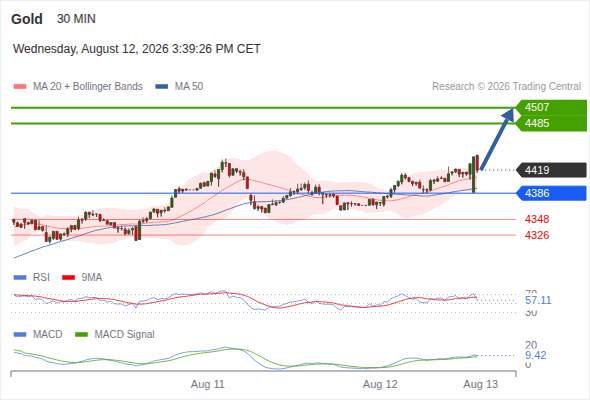Click the MA 20 Bollinger Bands pink legend swatch
Image resolution: width=590 pixels, height=400 pixels.
20,87
